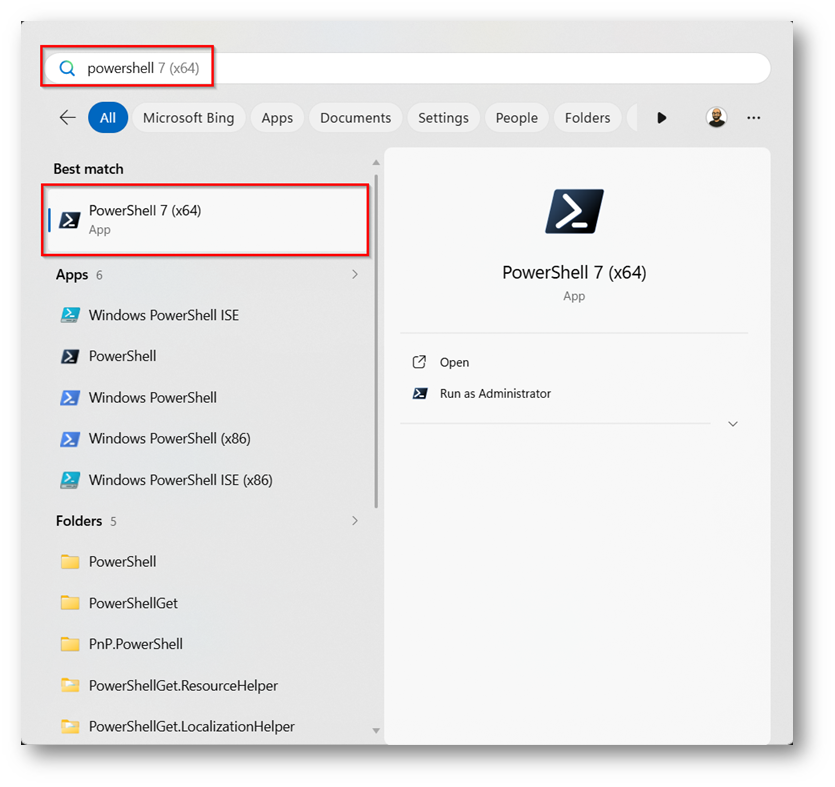This screenshot has width=835, height=787.
Task: Switch to the Microsoft Bing filter tab
Action: point(188,117)
